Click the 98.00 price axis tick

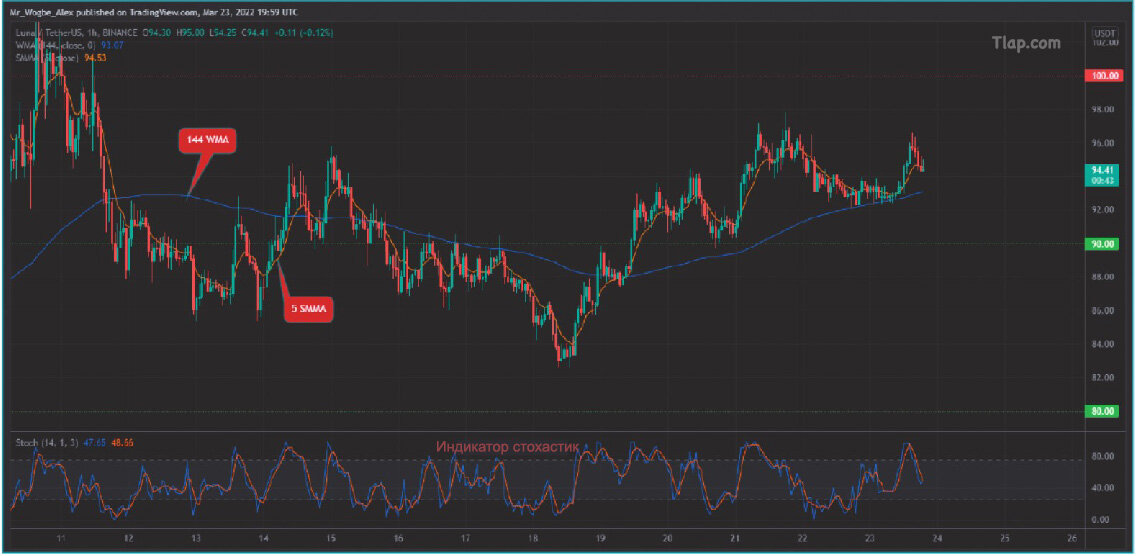point(1103,109)
